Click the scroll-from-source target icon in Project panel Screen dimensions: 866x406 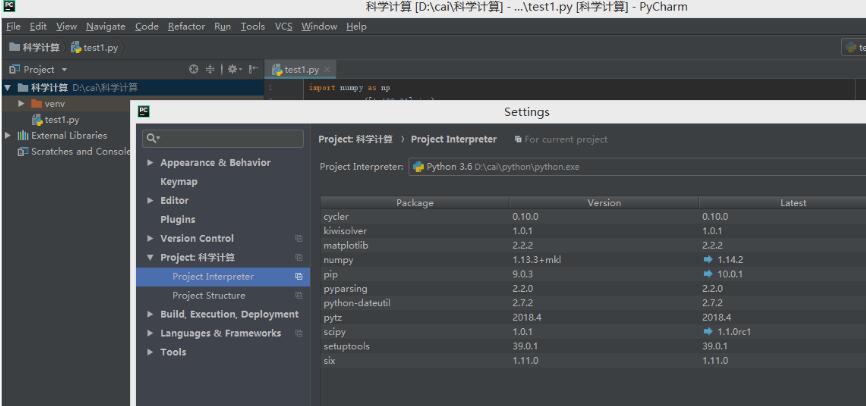tap(193, 70)
